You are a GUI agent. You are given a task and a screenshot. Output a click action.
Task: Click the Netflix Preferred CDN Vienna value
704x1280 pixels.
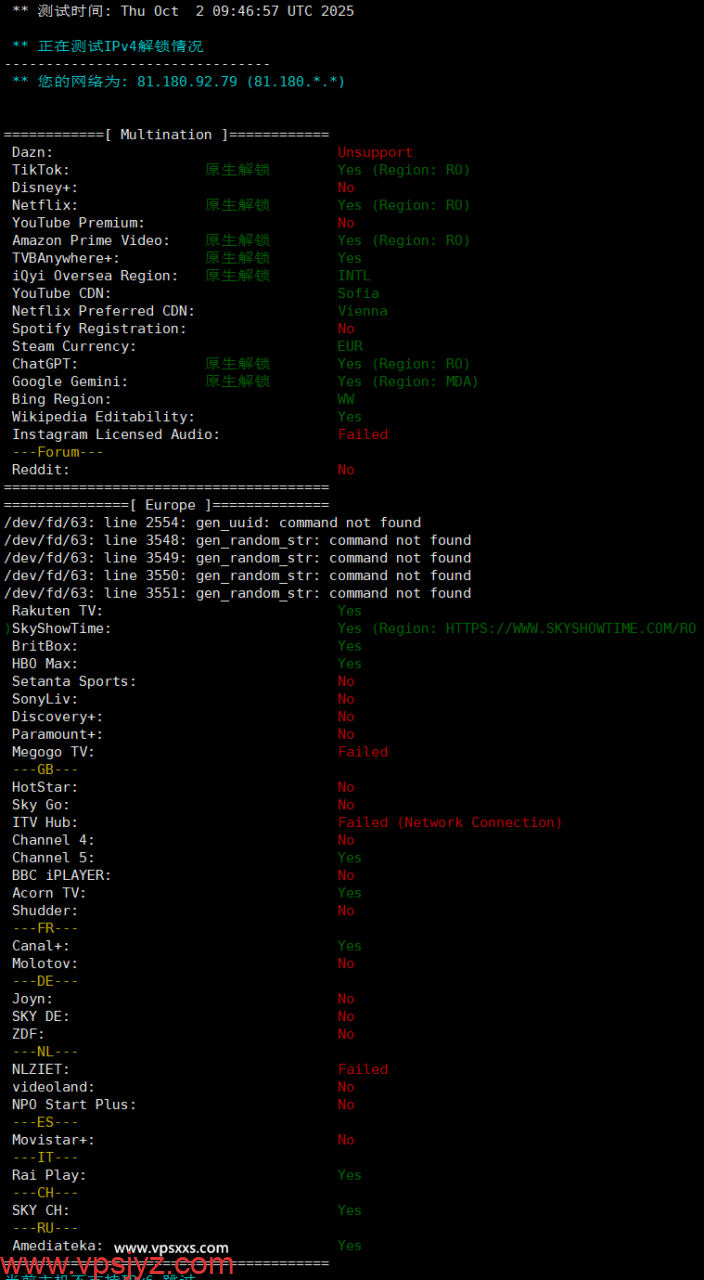362,311
